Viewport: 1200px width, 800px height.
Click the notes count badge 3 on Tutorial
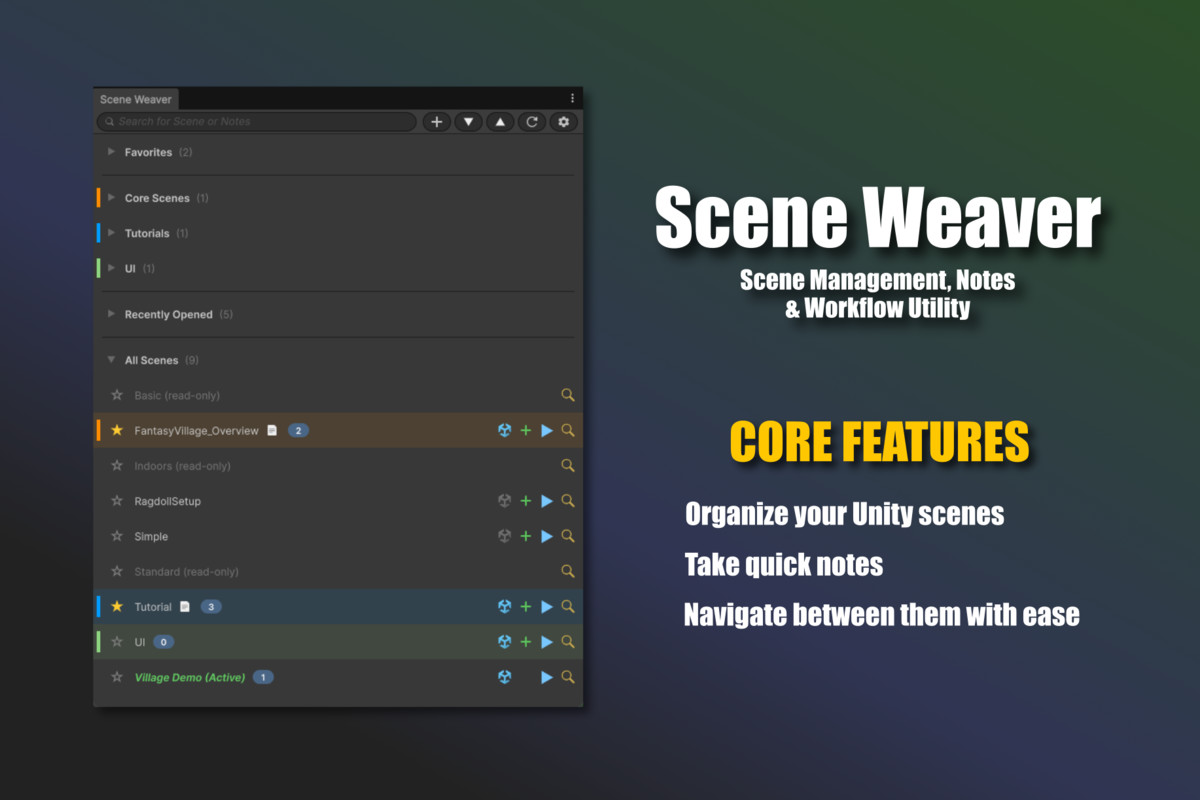211,607
